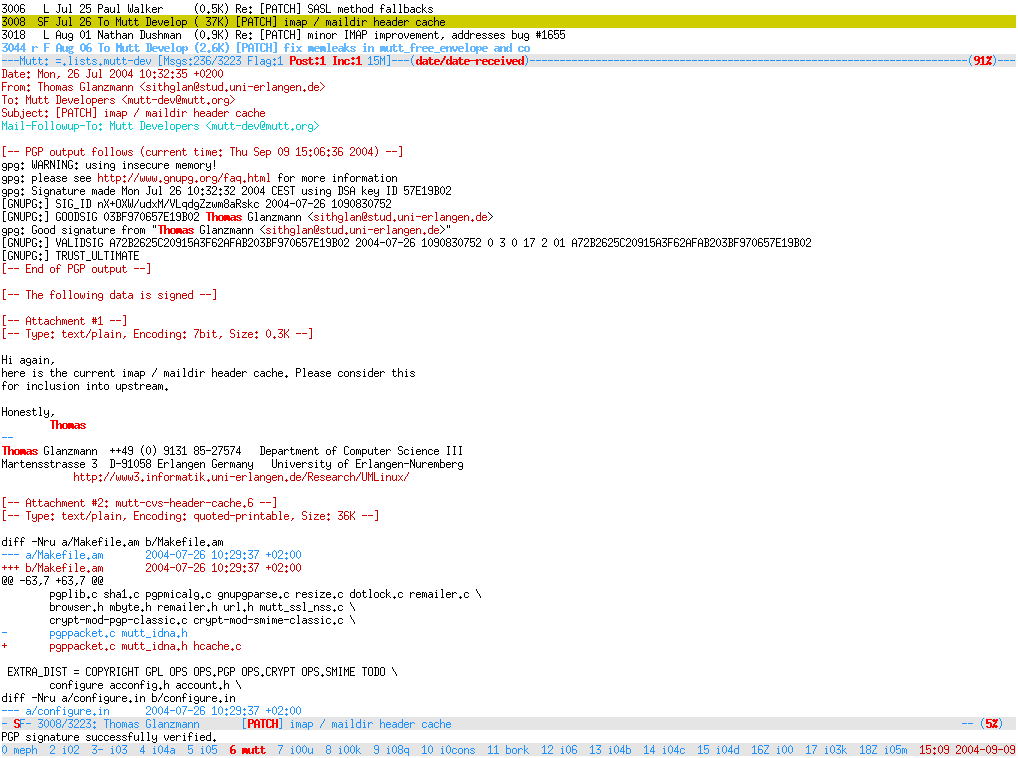This screenshot has height=758, width=1018.
Task: Select message 3006 from Paul Walker
Action: pyautogui.click(x=509, y=9)
